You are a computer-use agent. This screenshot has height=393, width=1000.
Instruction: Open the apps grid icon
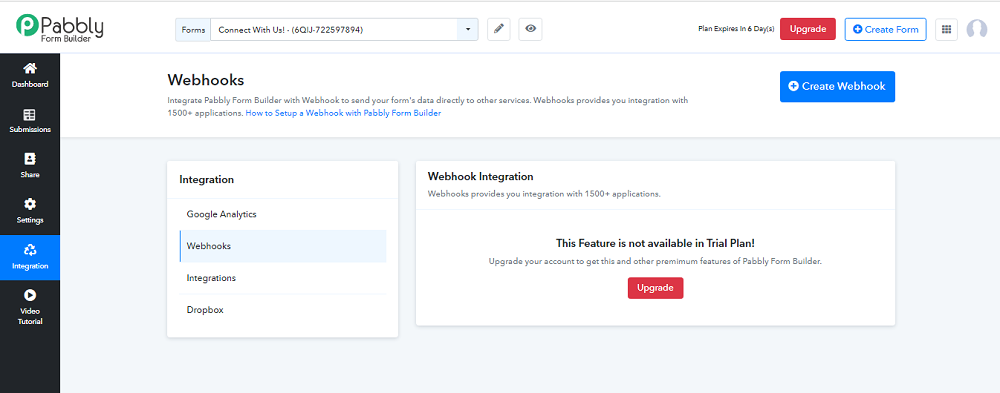(x=946, y=29)
